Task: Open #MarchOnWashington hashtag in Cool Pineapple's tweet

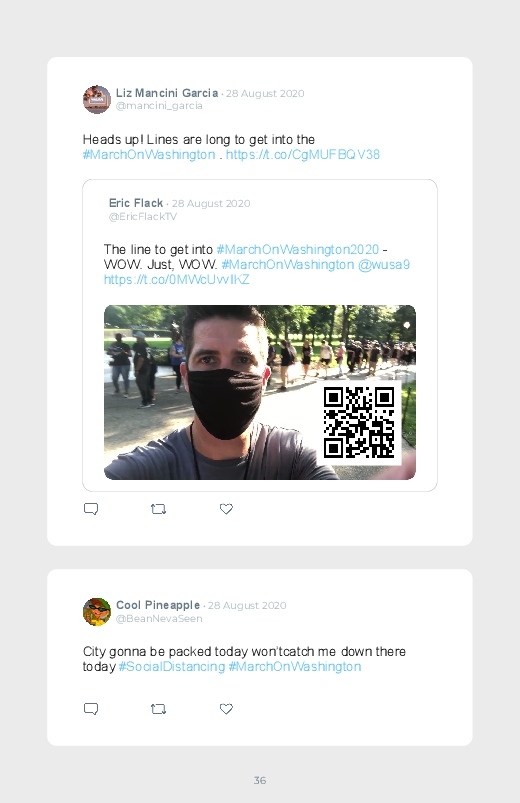Action: [x=295, y=667]
